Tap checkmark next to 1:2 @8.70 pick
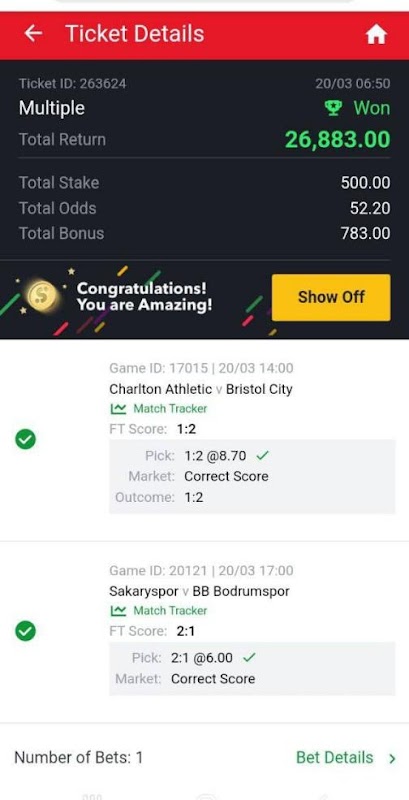409x800 pixels. pos(262,456)
